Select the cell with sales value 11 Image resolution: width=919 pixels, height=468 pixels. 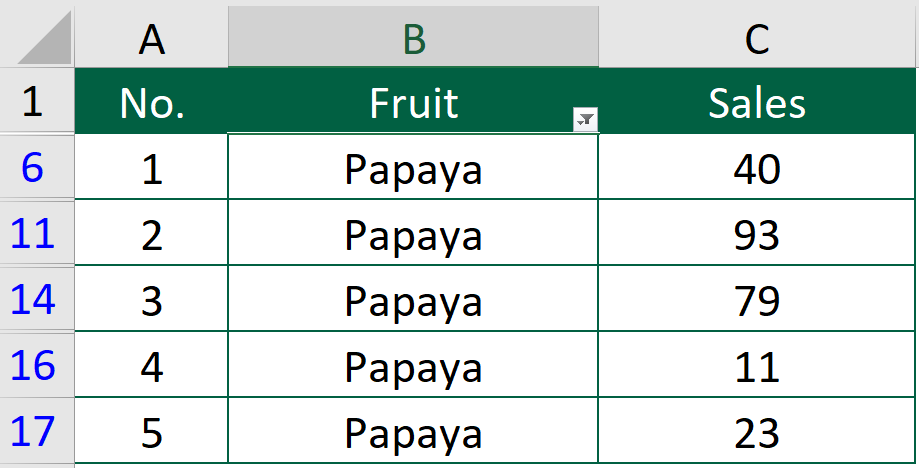(757, 364)
